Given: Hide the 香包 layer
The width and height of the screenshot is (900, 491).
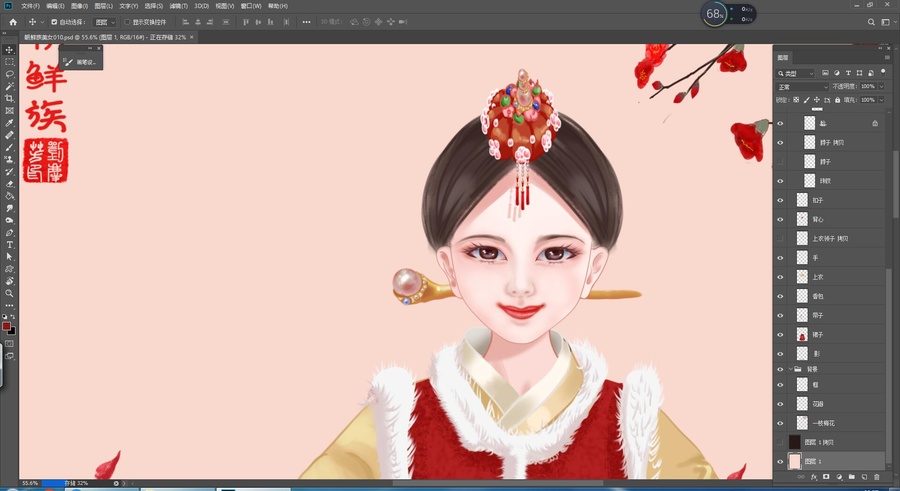Looking at the screenshot, I should pyautogui.click(x=780, y=296).
